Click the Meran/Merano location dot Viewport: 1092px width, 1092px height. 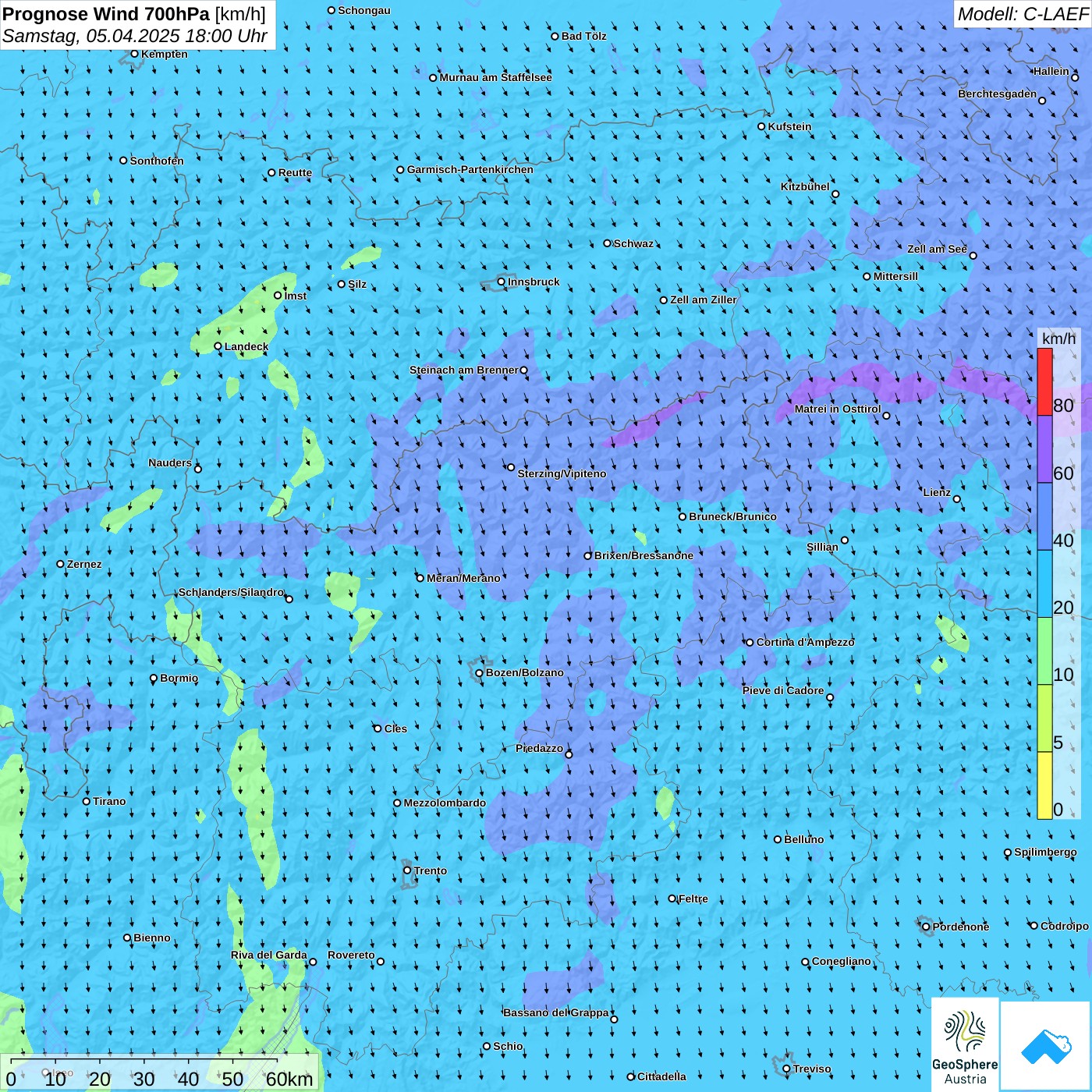click(x=420, y=578)
